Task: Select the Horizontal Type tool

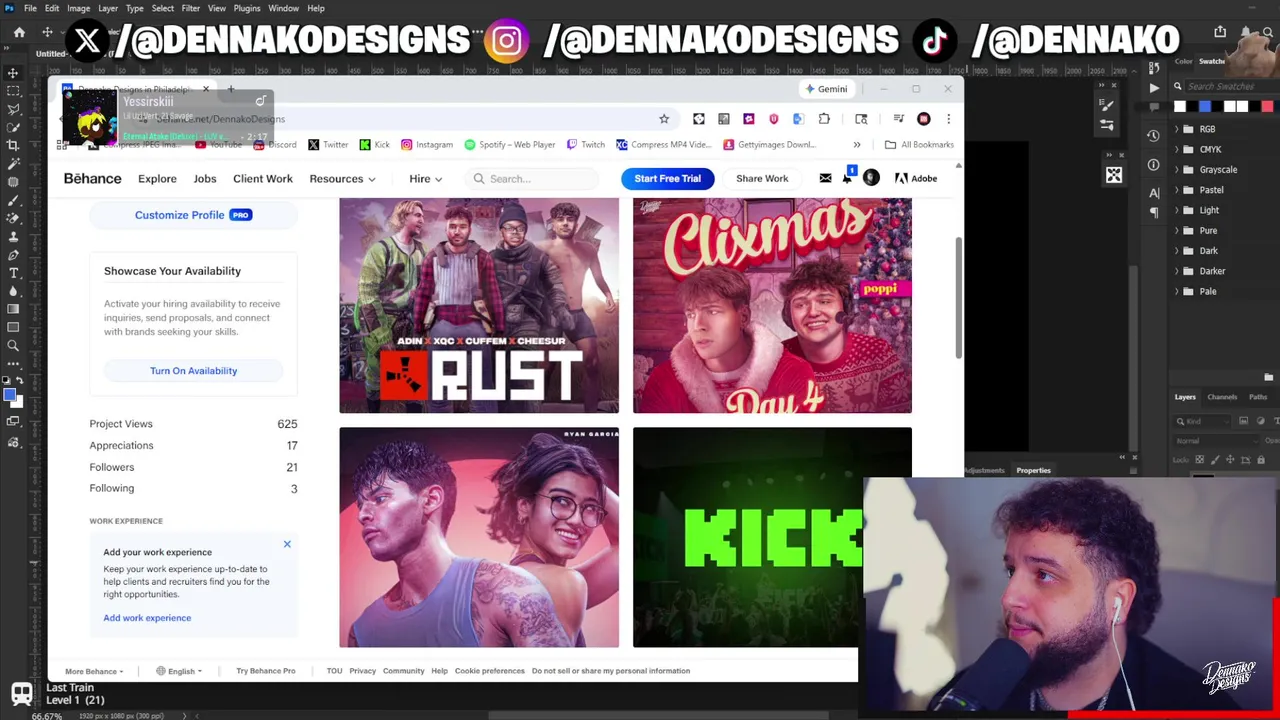Action: click(13, 273)
